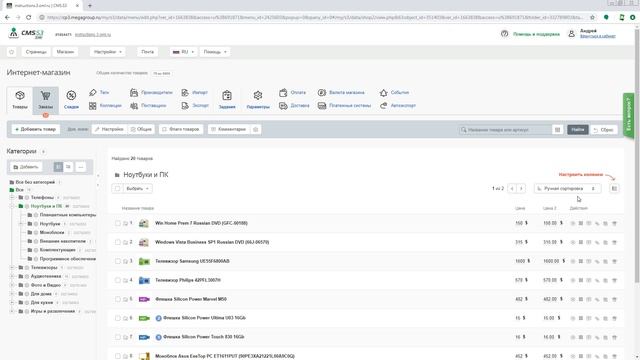Click the page vertical scrollbar
The image size is (640, 360).
click(637, 155)
